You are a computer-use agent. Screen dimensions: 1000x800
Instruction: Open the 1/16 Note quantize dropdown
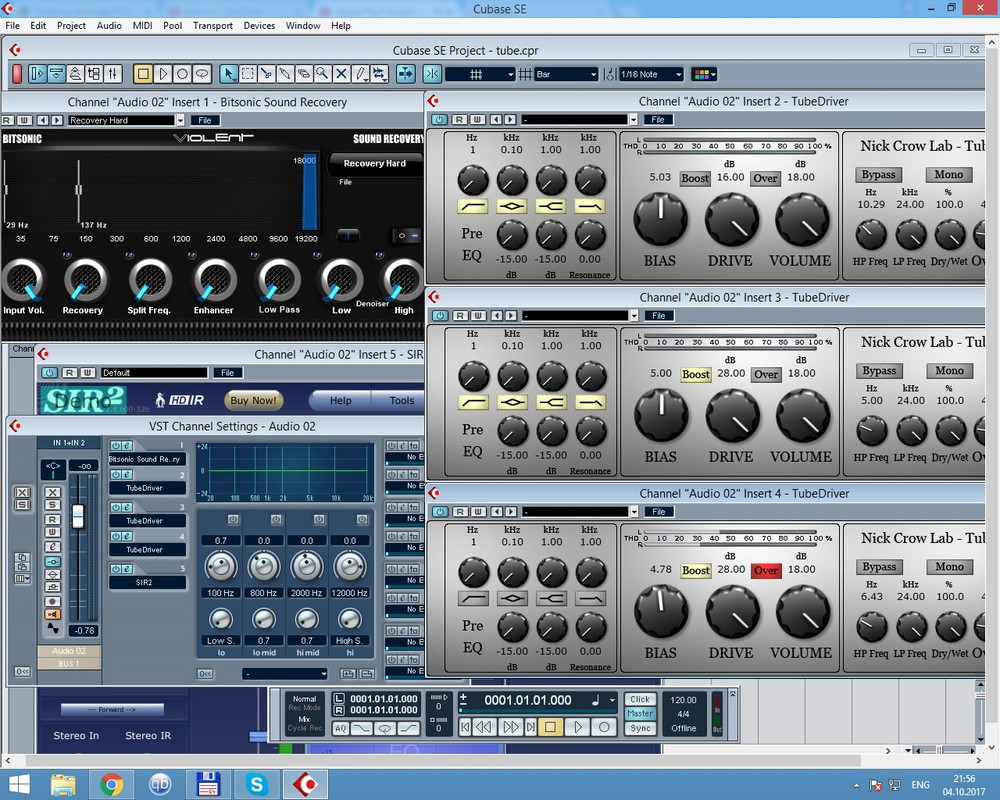point(651,74)
